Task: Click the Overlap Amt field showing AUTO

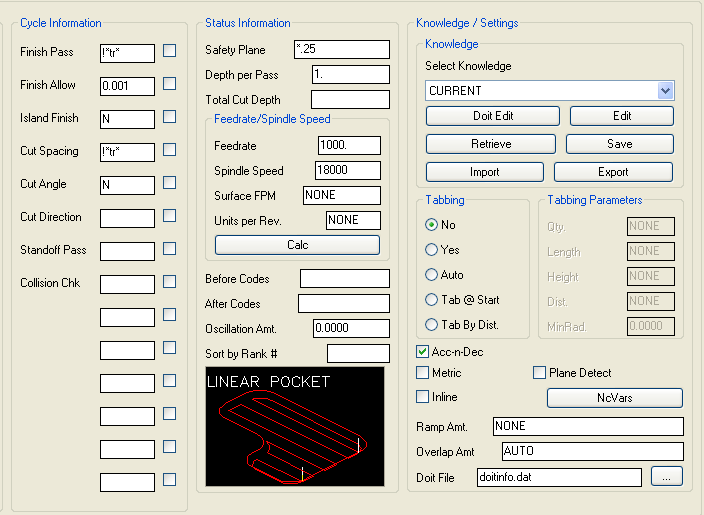Action: (593, 451)
